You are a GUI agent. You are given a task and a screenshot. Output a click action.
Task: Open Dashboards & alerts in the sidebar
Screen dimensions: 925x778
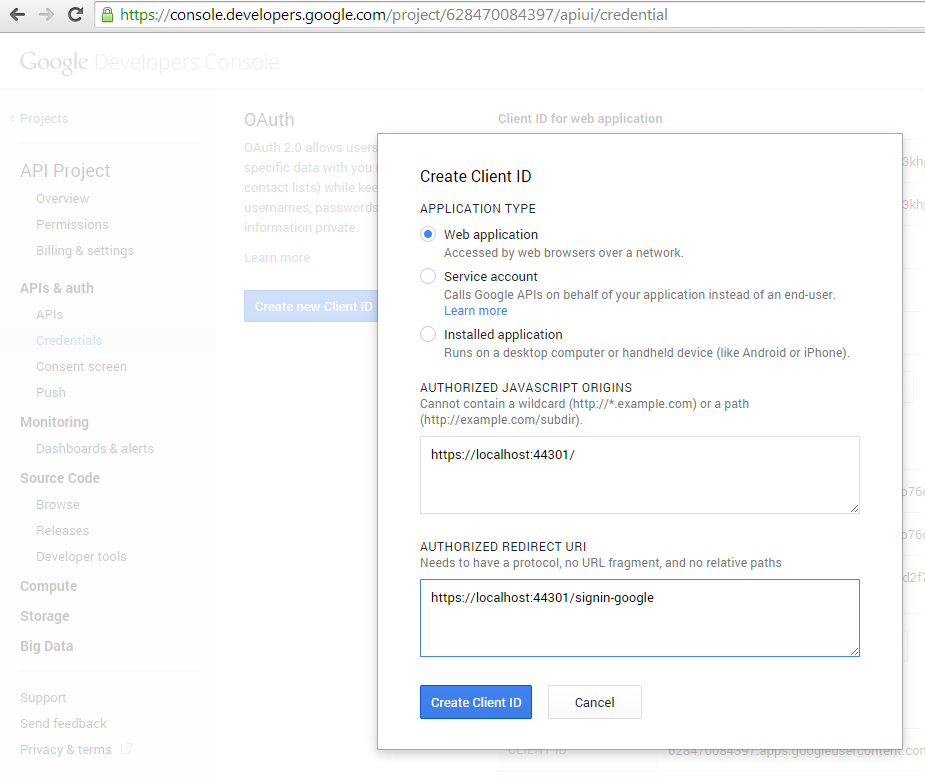(95, 448)
